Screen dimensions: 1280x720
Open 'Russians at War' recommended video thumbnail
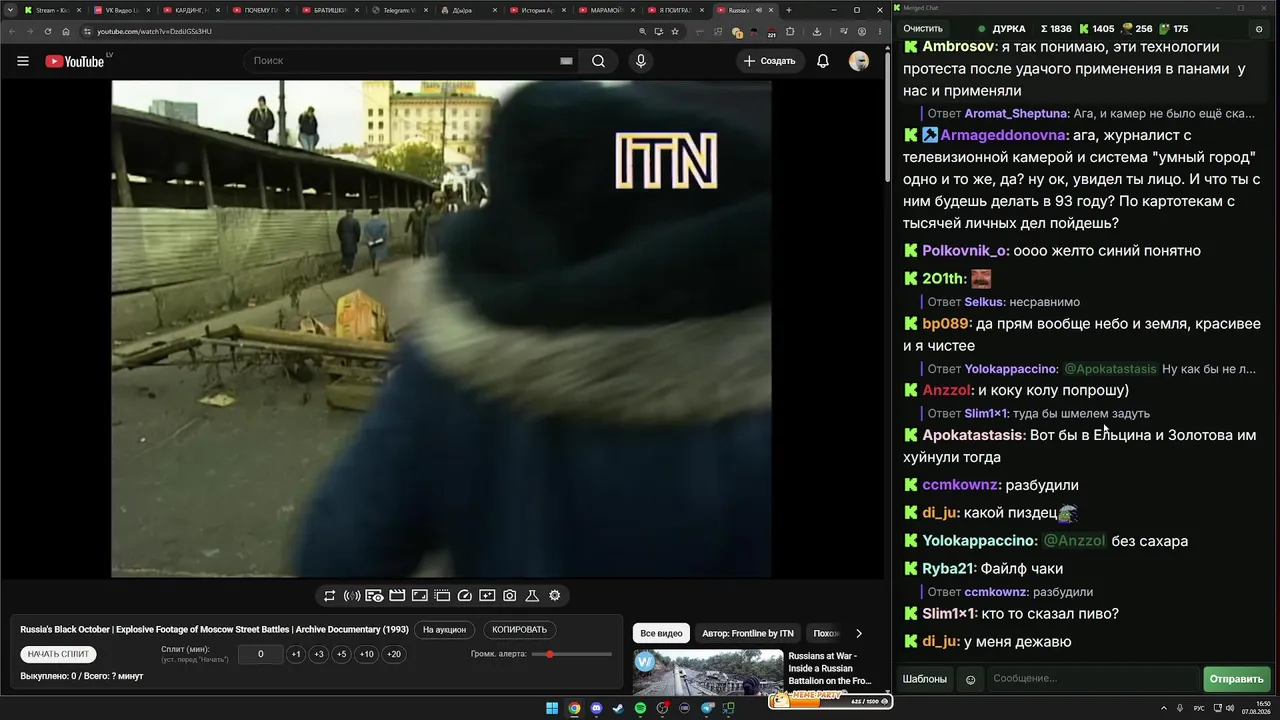708,673
